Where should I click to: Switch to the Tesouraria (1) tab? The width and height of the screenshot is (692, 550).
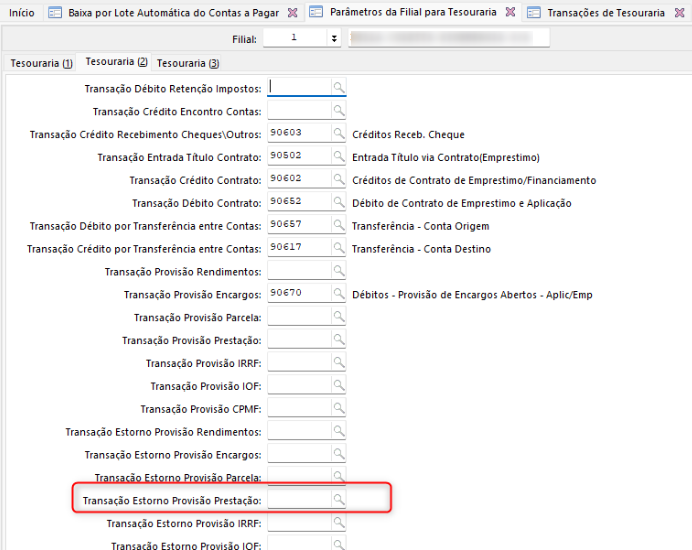[x=41, y=63]
